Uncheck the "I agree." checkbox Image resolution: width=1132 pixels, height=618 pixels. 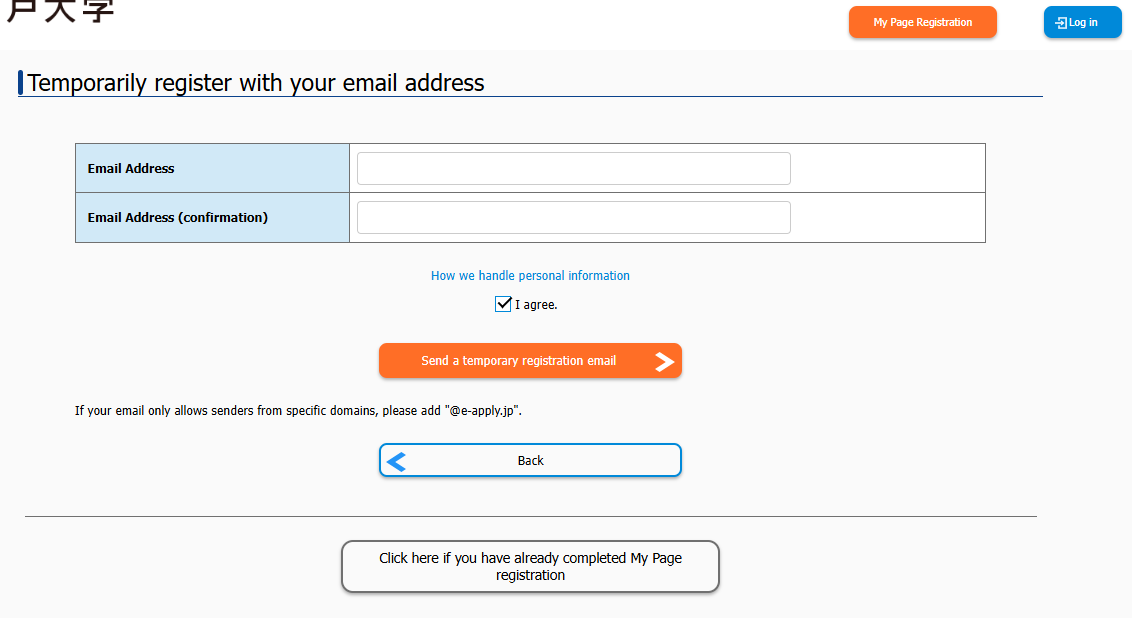tap(503, 304)
